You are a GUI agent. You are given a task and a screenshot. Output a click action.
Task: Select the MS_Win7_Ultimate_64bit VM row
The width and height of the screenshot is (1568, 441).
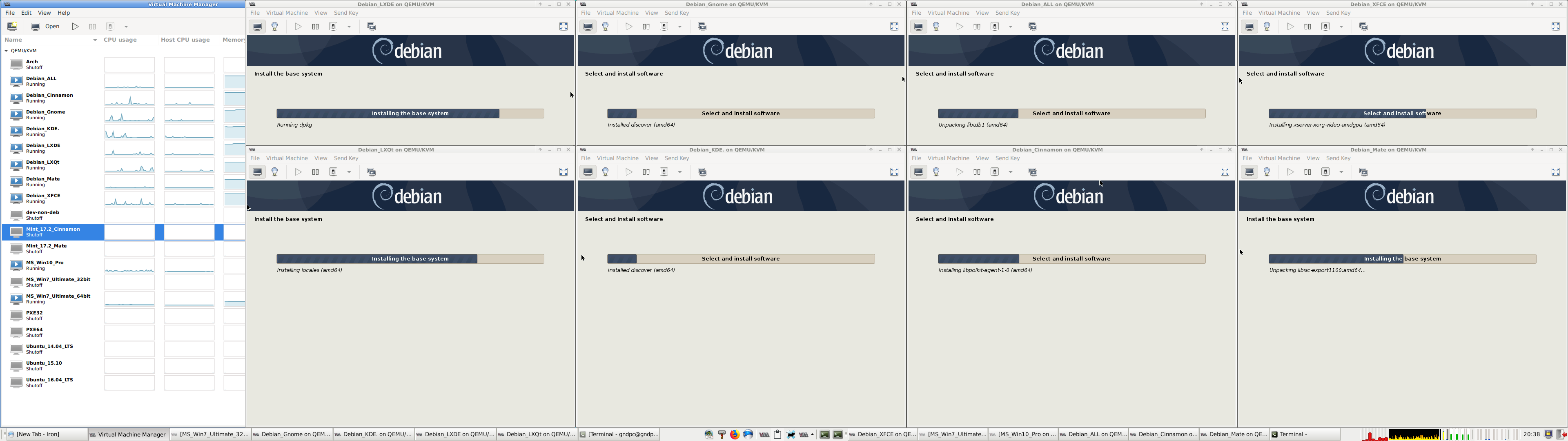pyautogui.click(x=123, y=298)
